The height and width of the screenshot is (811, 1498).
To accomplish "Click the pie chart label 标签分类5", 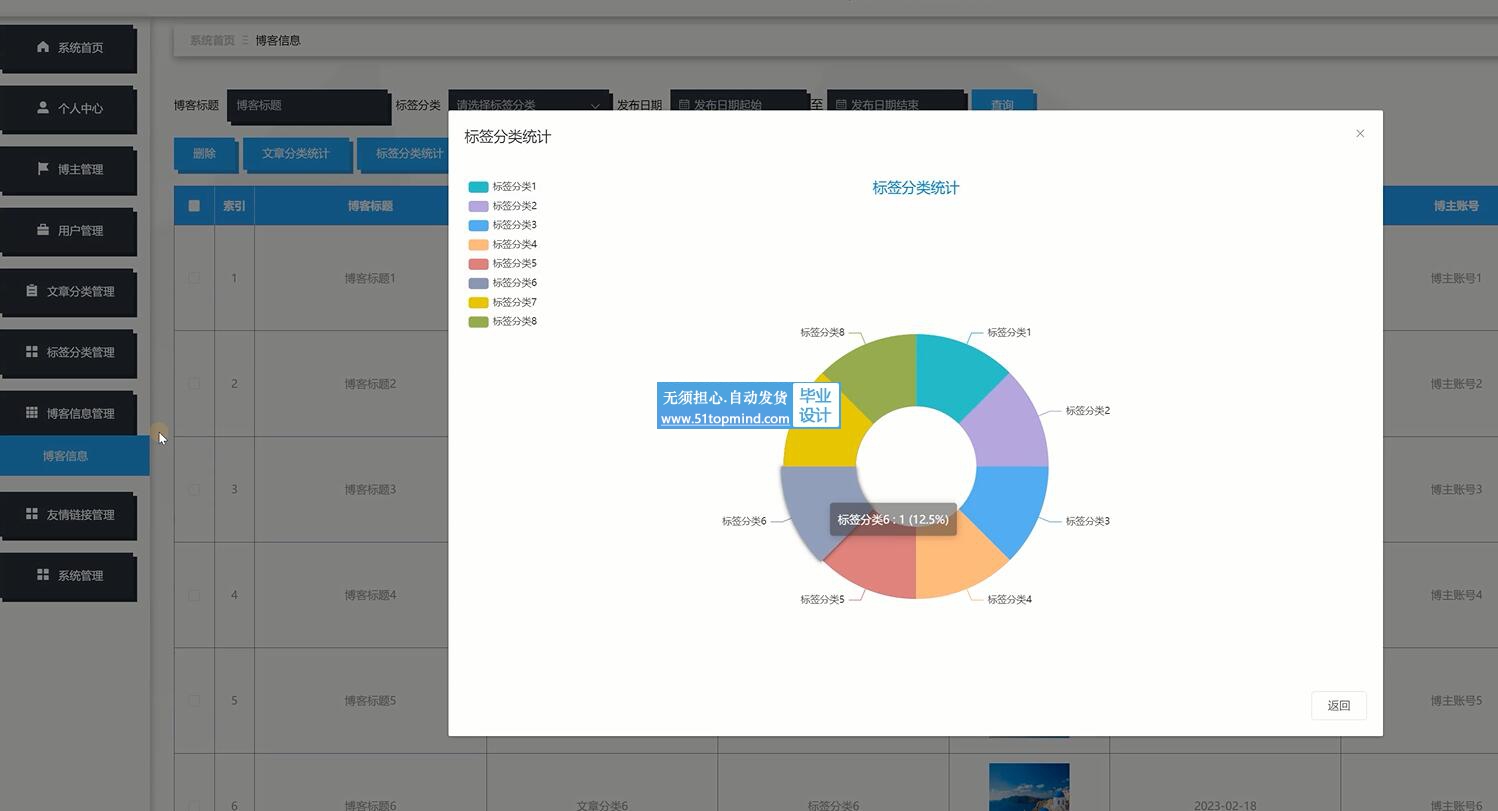I will point(822,599).
